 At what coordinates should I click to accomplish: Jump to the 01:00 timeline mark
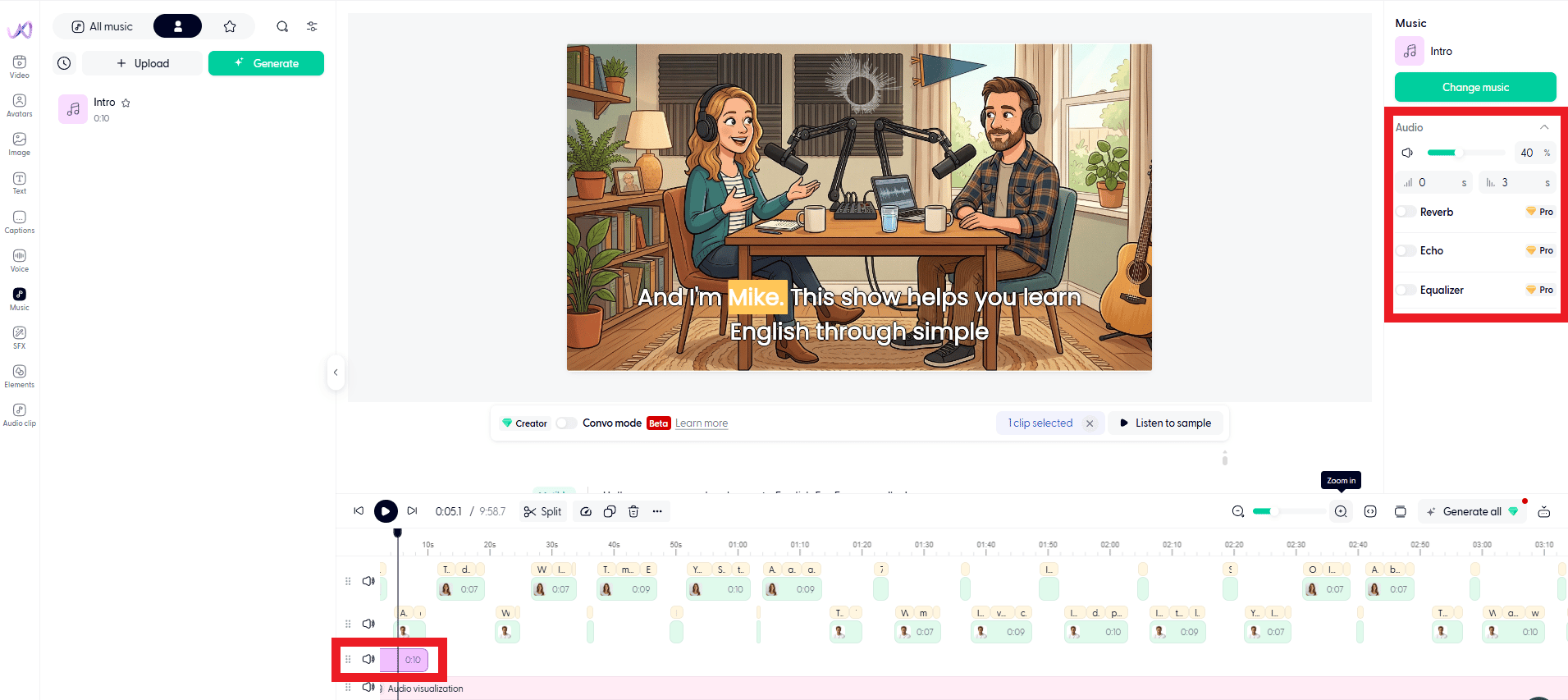click(738, 545)
